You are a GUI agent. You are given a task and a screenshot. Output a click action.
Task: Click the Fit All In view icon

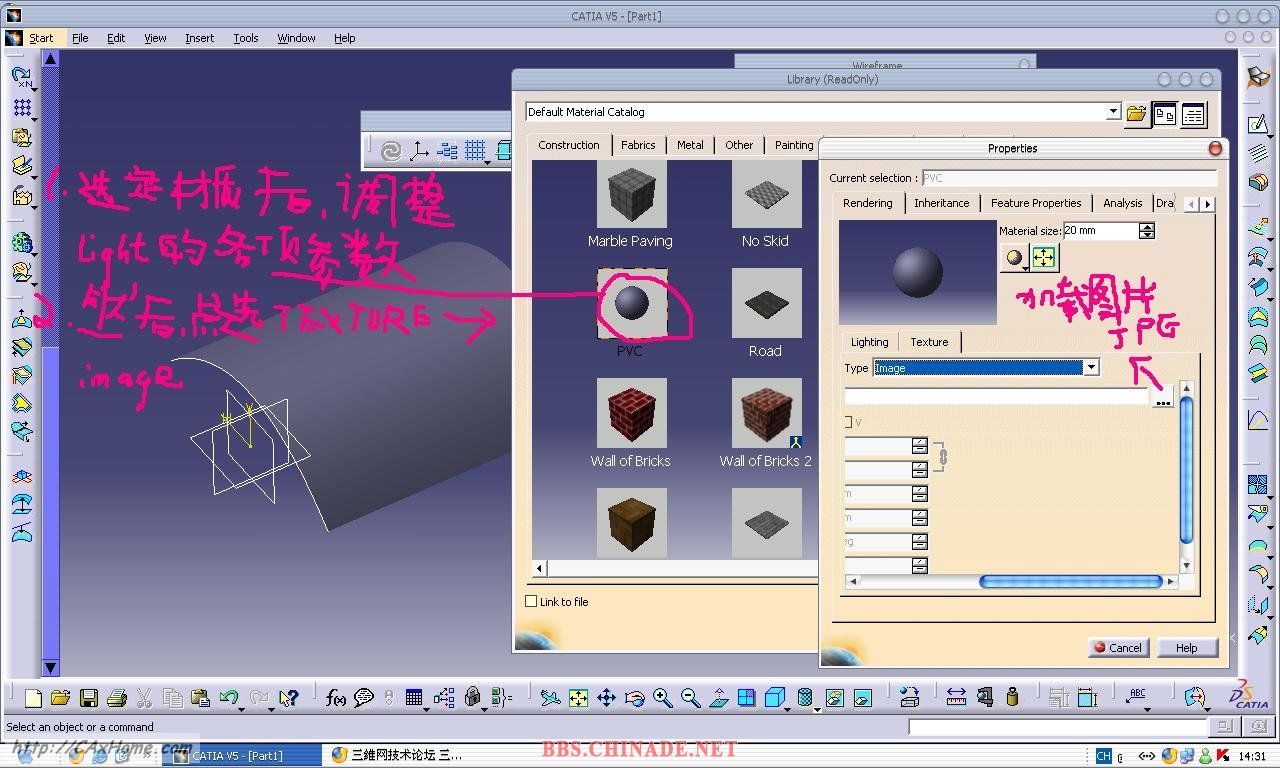click(578, 698)
